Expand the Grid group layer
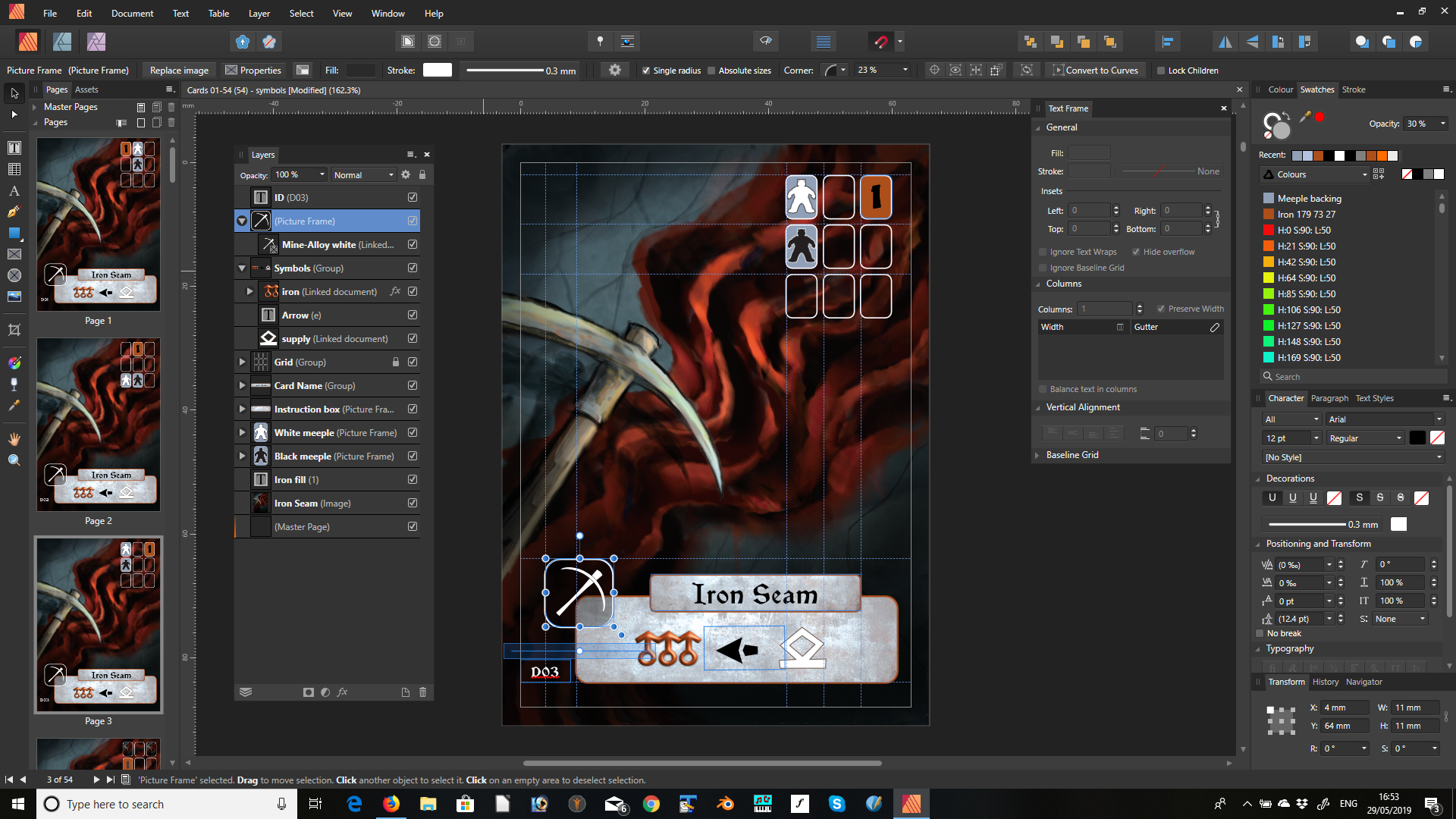 242,362
